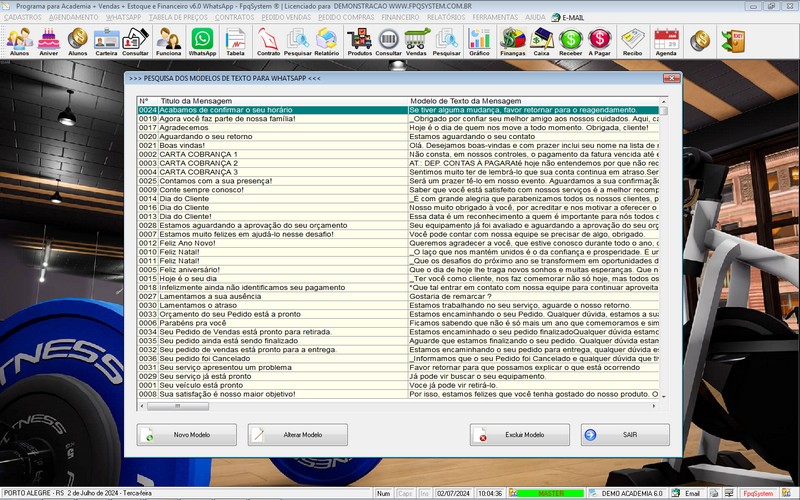
Task: Open the FINANCEIRO menu
Action: (400, 17)
